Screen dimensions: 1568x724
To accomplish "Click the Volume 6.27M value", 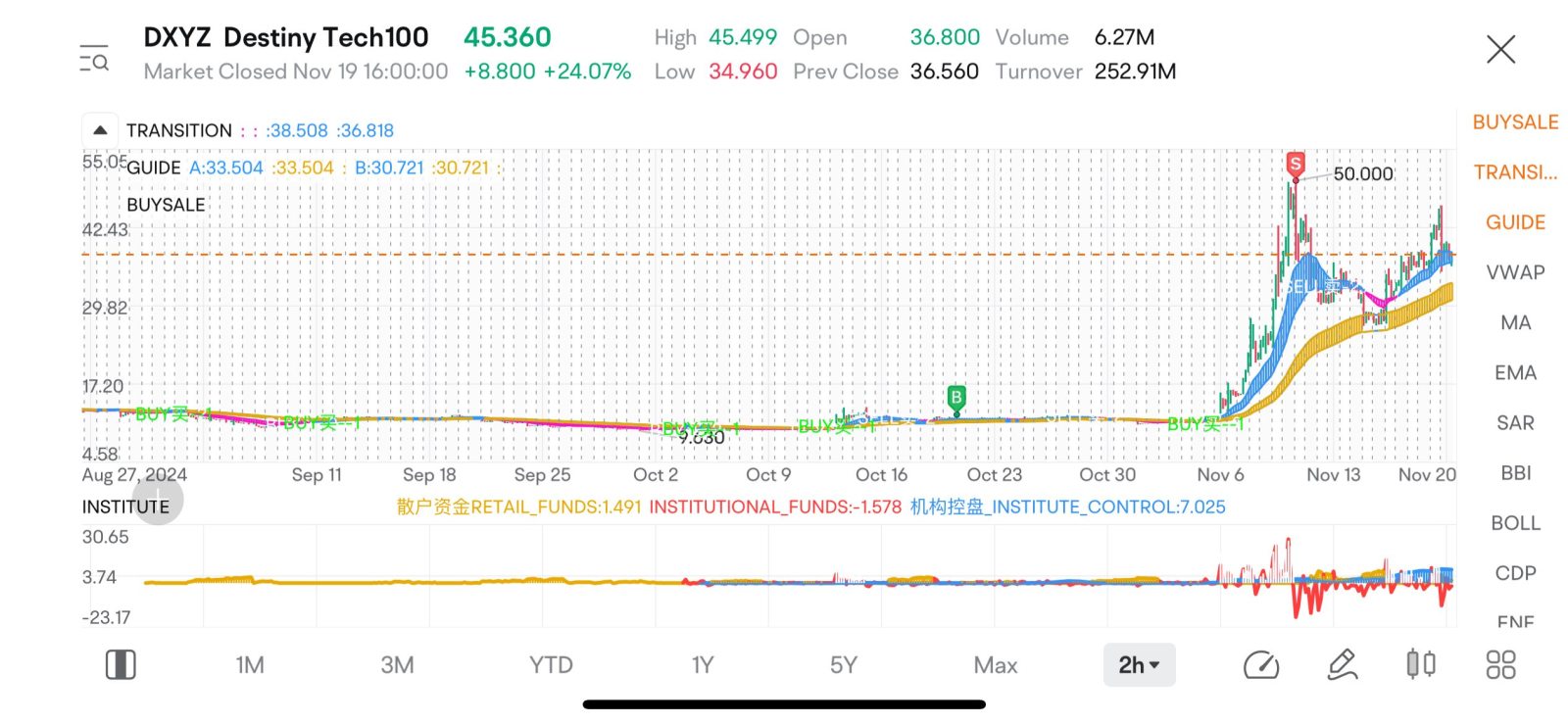I will click(x=1124, y=37).
